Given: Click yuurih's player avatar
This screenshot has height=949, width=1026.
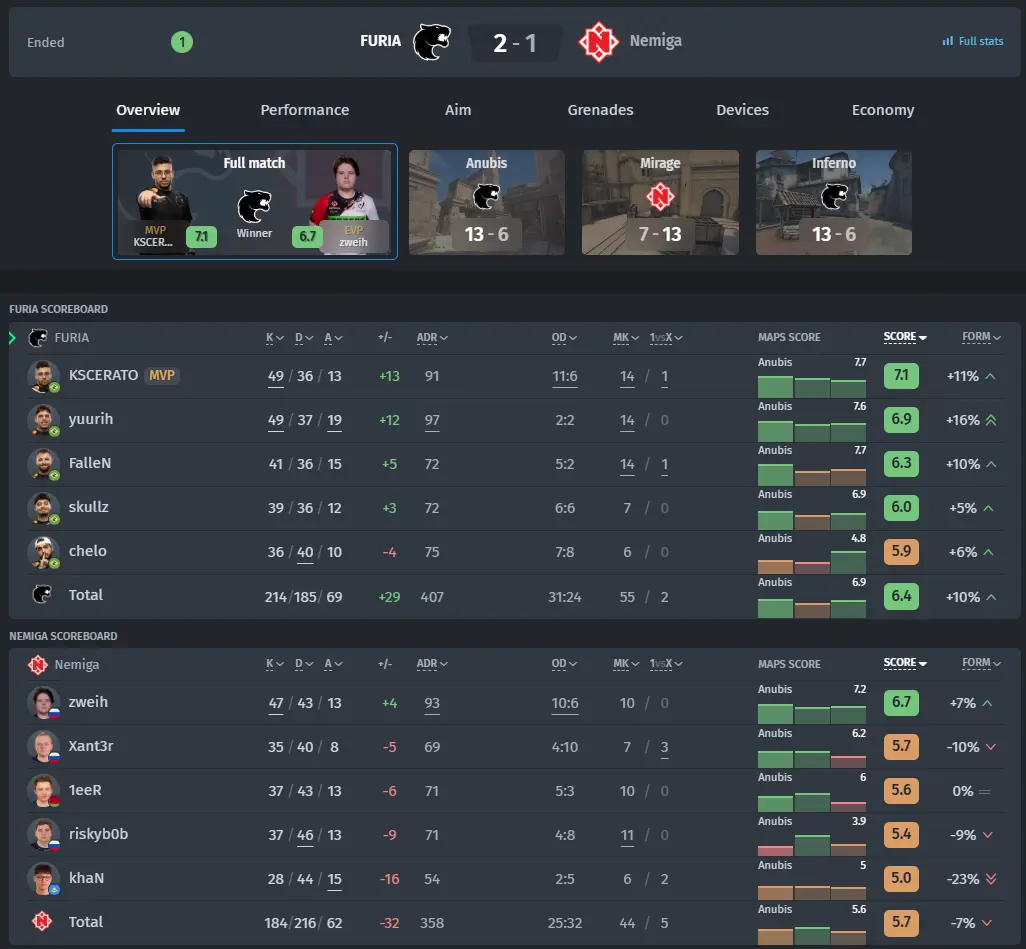Looking at the screenshot, I should coord(43,420).
